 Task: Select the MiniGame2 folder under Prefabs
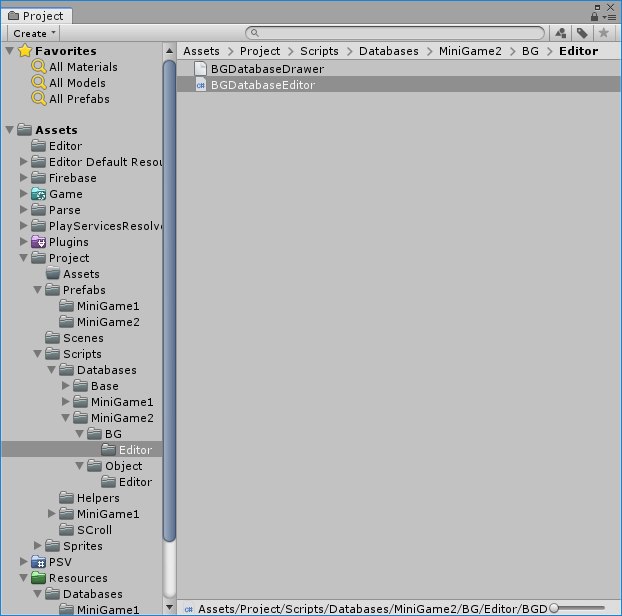click(x=100, y=322)
